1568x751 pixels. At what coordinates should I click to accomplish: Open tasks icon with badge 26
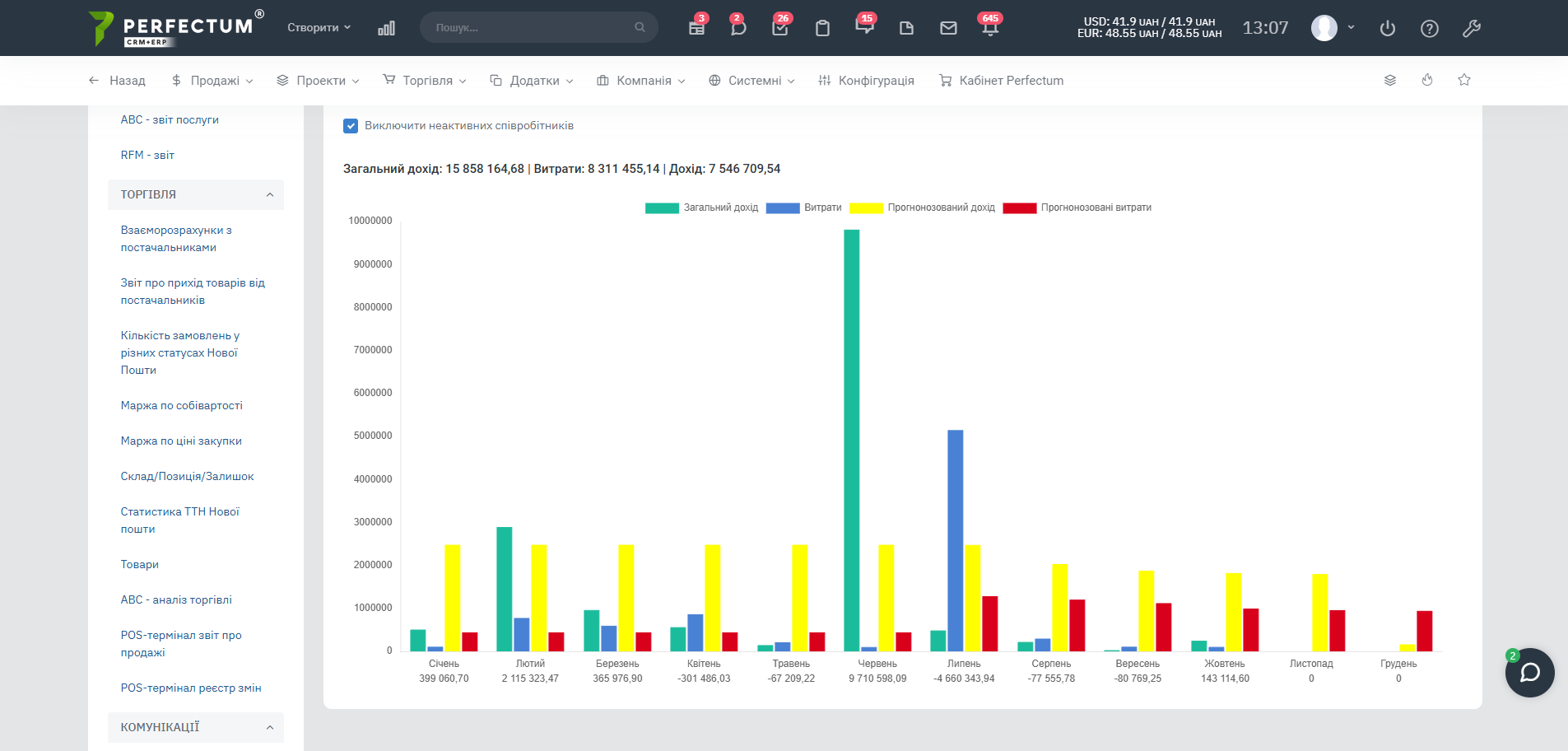point(780,28)
